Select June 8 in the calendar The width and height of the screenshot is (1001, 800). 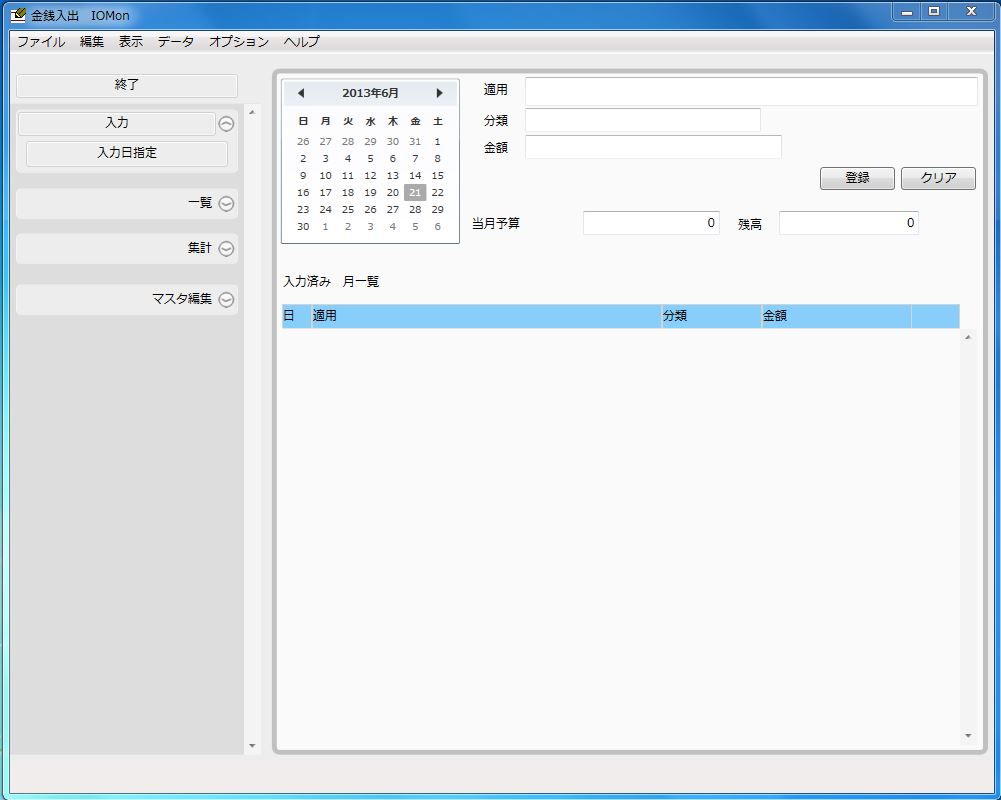point(437,158)
